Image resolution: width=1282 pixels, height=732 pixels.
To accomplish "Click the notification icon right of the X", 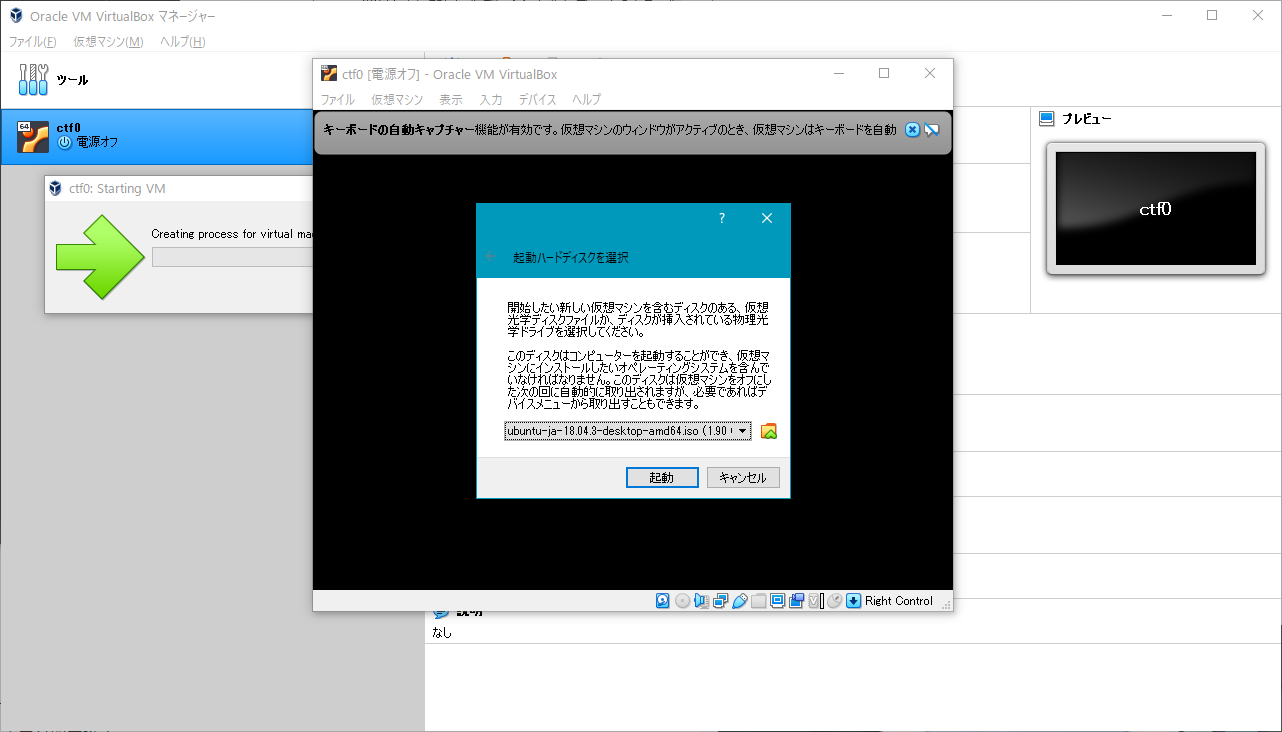I will (x=932, y=130).
